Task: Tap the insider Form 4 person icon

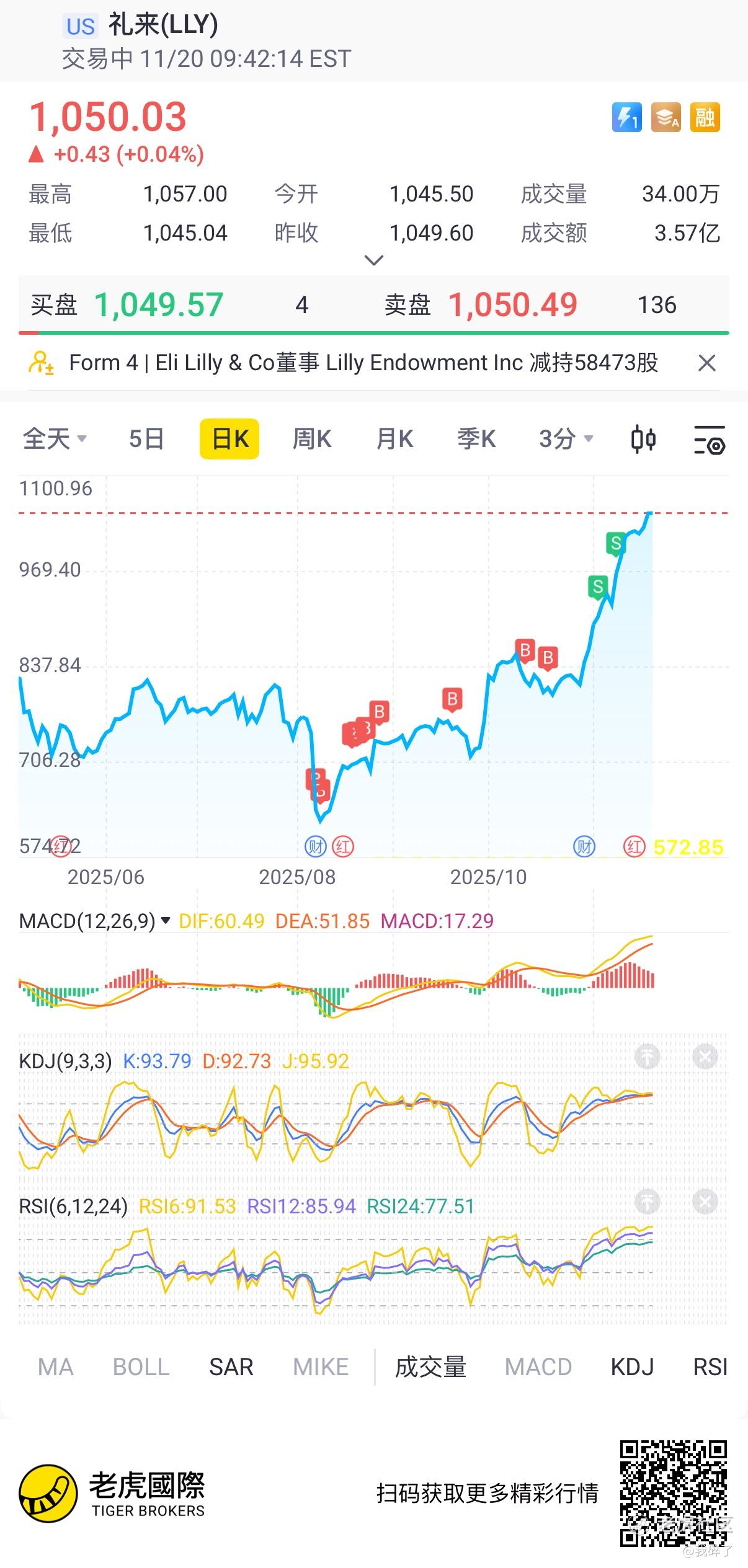Action: pyautogui.click(x=41, y=363)
